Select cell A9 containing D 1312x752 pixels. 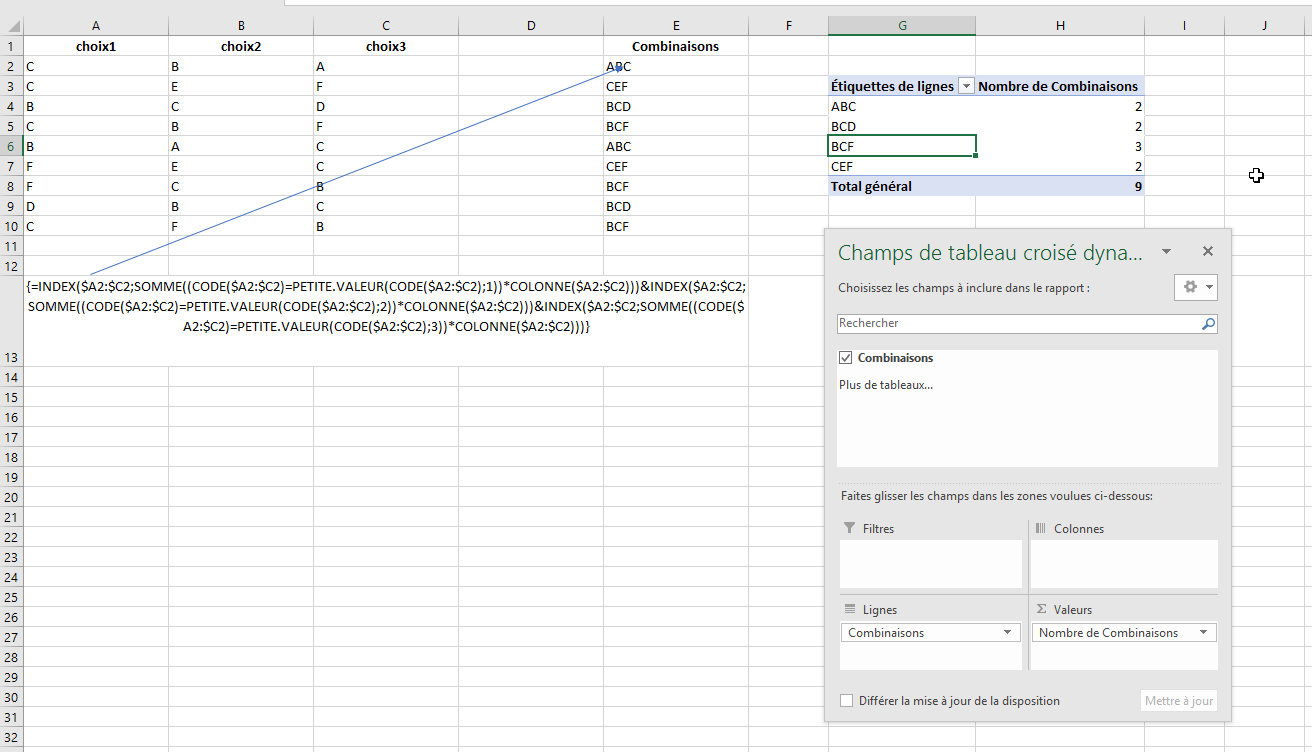coord(96,206)
